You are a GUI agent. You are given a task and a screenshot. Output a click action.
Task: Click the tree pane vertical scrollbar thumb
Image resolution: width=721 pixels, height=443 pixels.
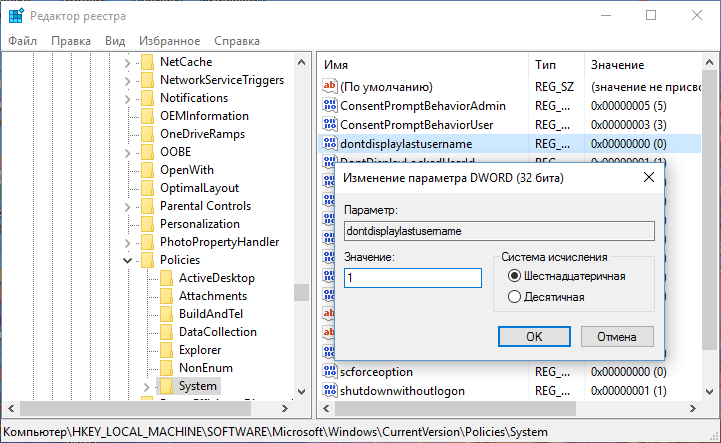301,292
